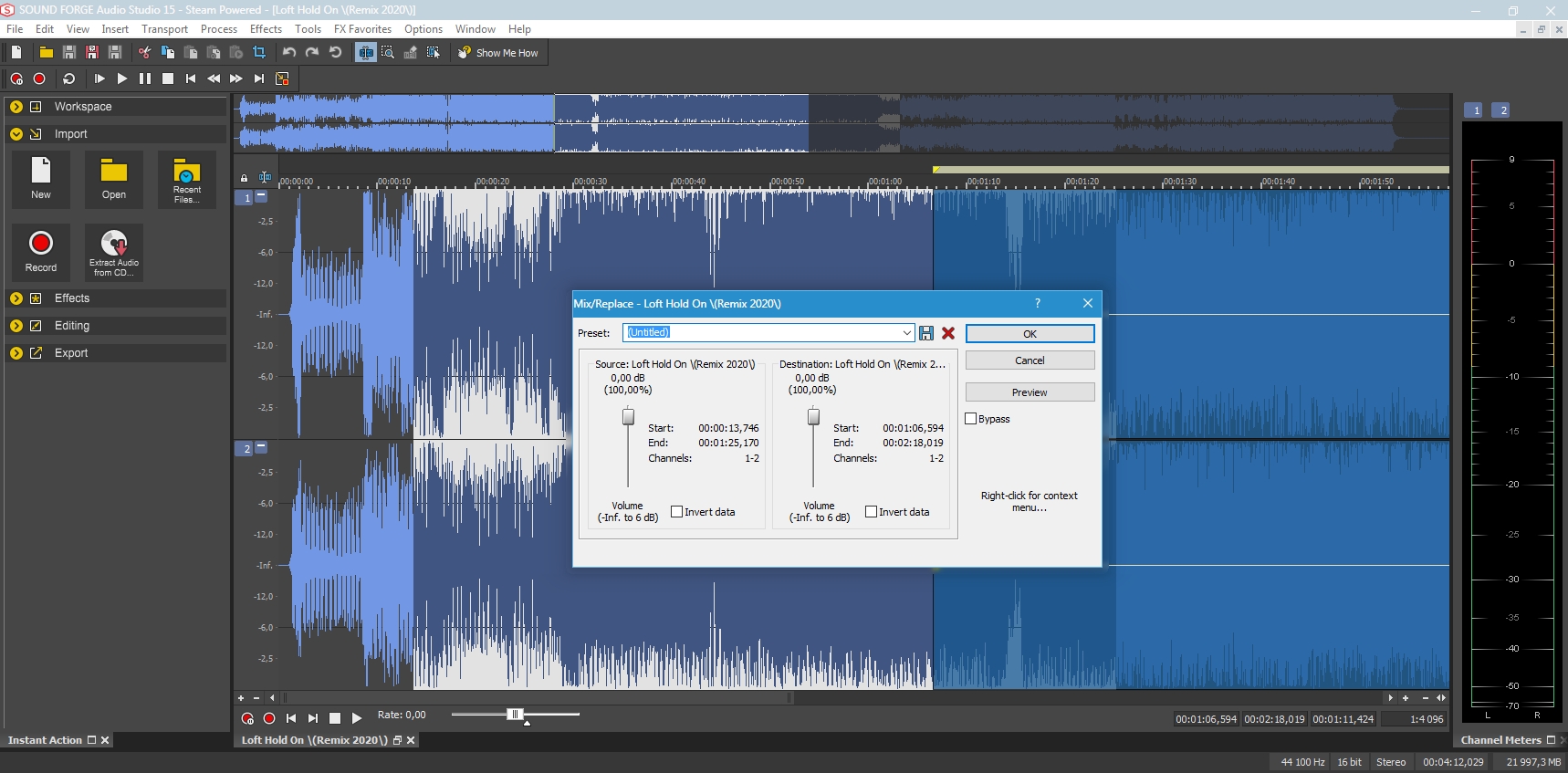Image resolution: width=1568 pixels, height=773 pixels.
Task: Click Arm and Record in top transport
Action: tap(16, 78)
